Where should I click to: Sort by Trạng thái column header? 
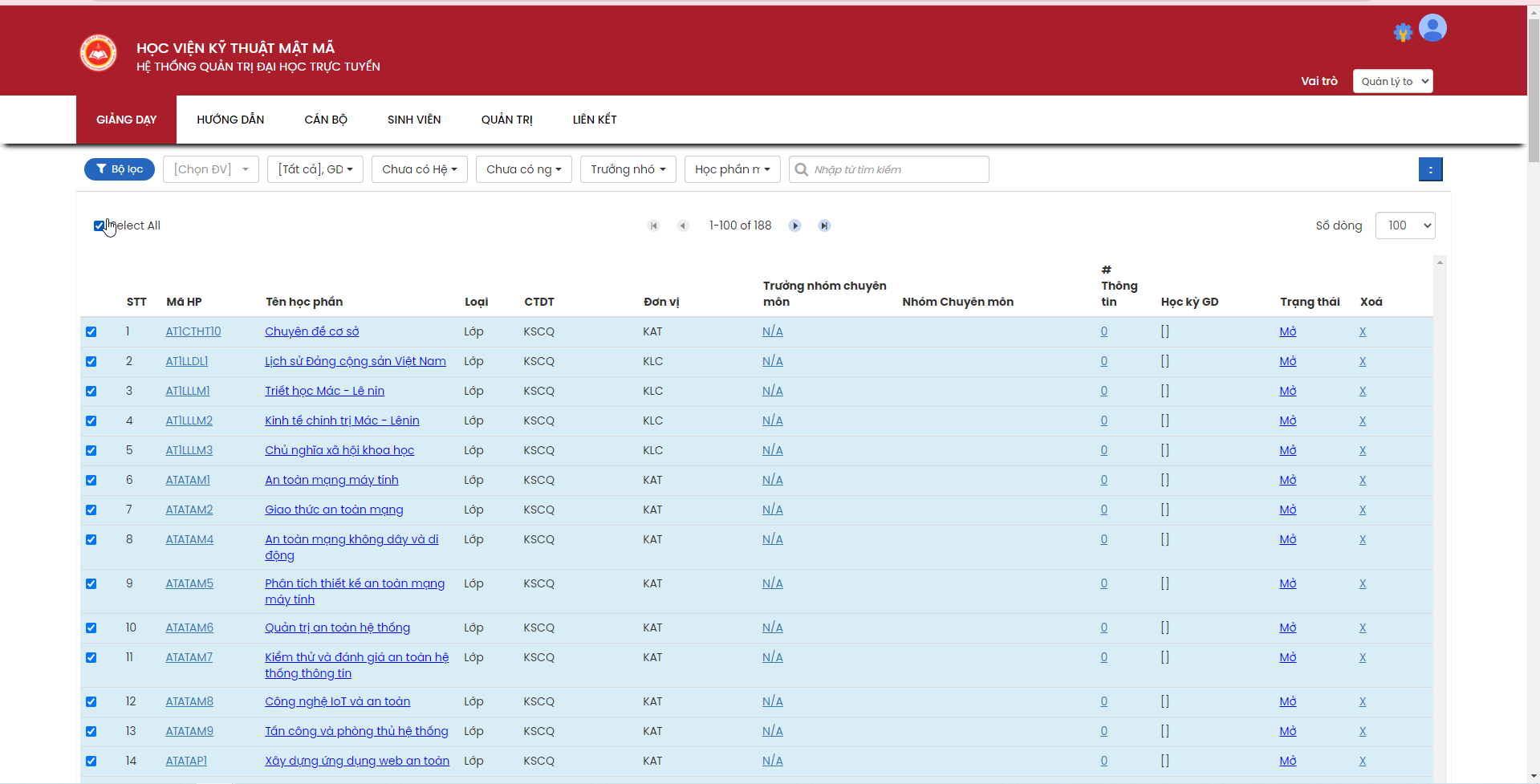tap(1310, 302)
